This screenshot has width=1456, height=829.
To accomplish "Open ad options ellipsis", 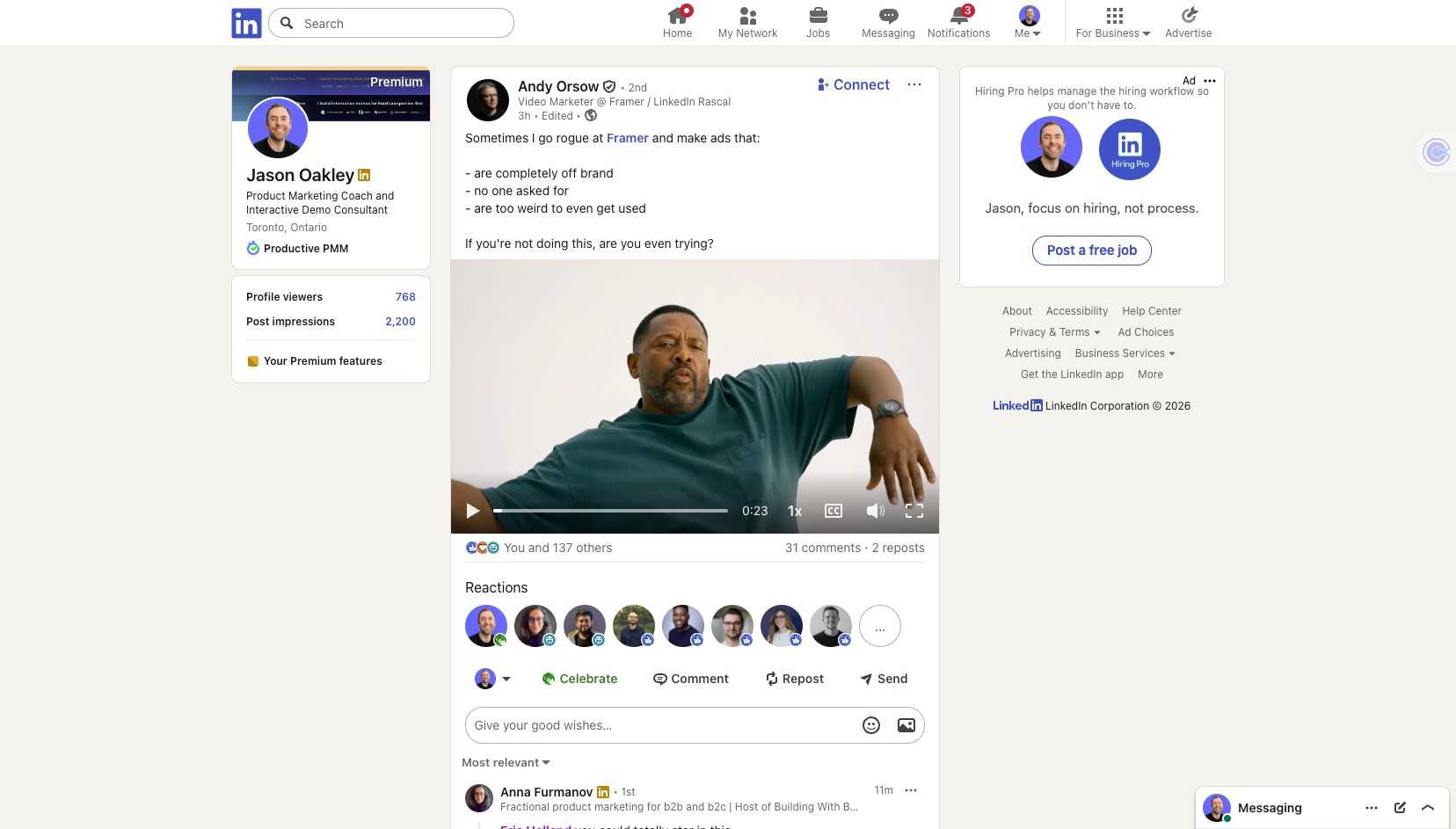I will pos(1210,81).
